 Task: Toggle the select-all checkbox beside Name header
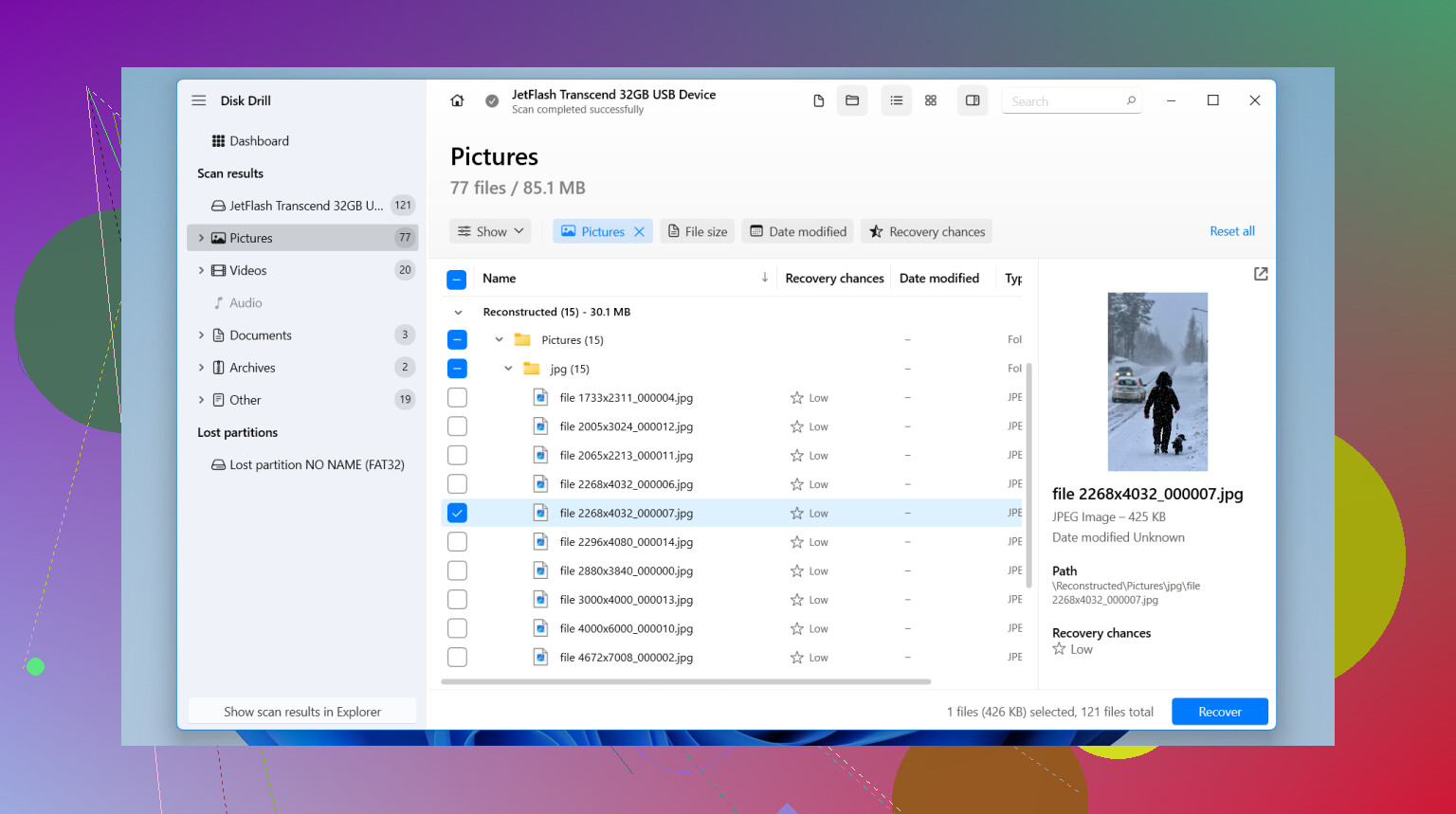tap(457, 280)
